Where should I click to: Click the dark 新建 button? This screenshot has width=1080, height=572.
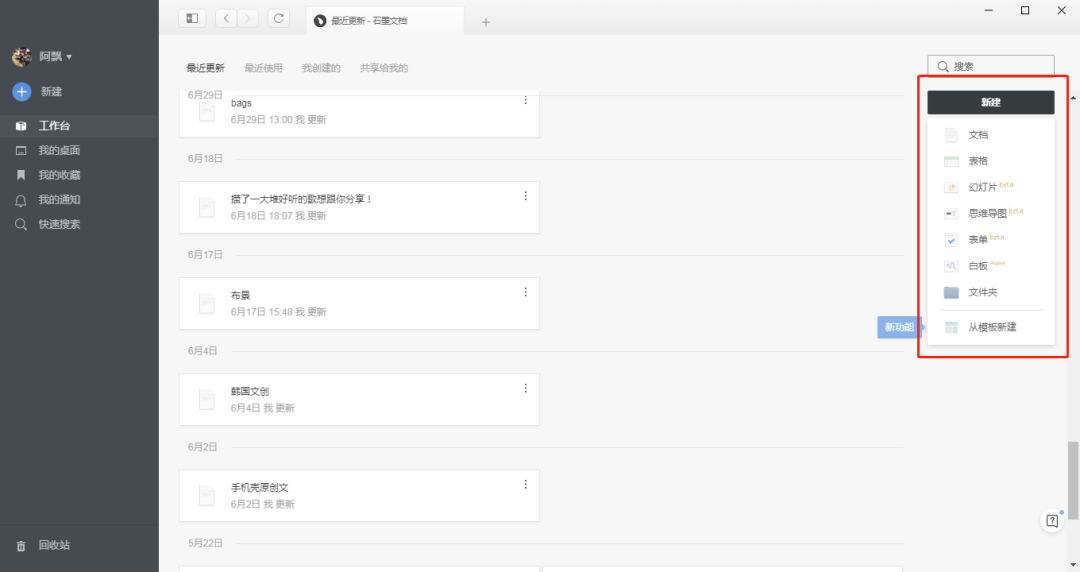[x=990, y=102]
